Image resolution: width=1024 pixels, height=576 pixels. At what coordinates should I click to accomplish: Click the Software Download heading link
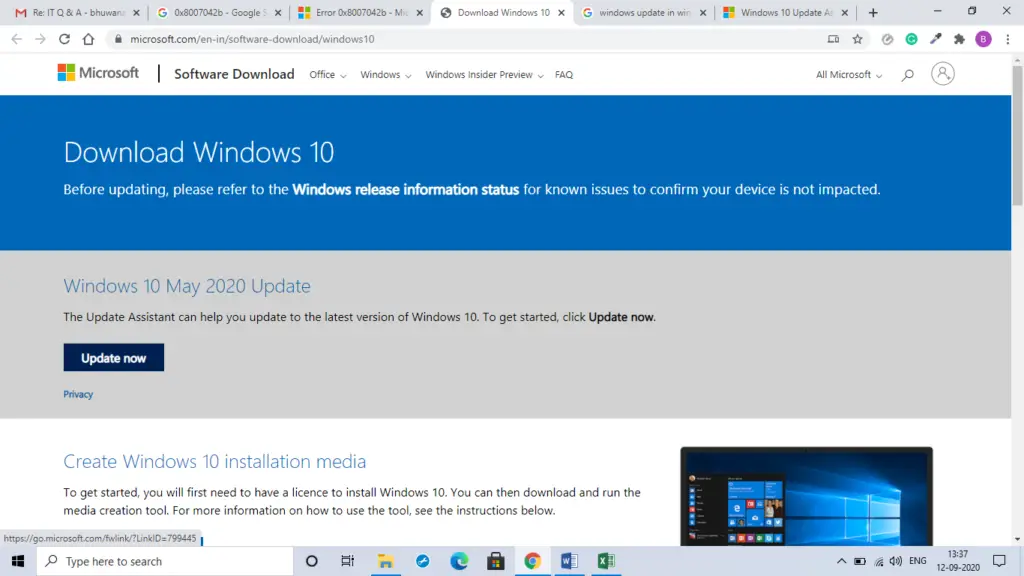point(234,74)
